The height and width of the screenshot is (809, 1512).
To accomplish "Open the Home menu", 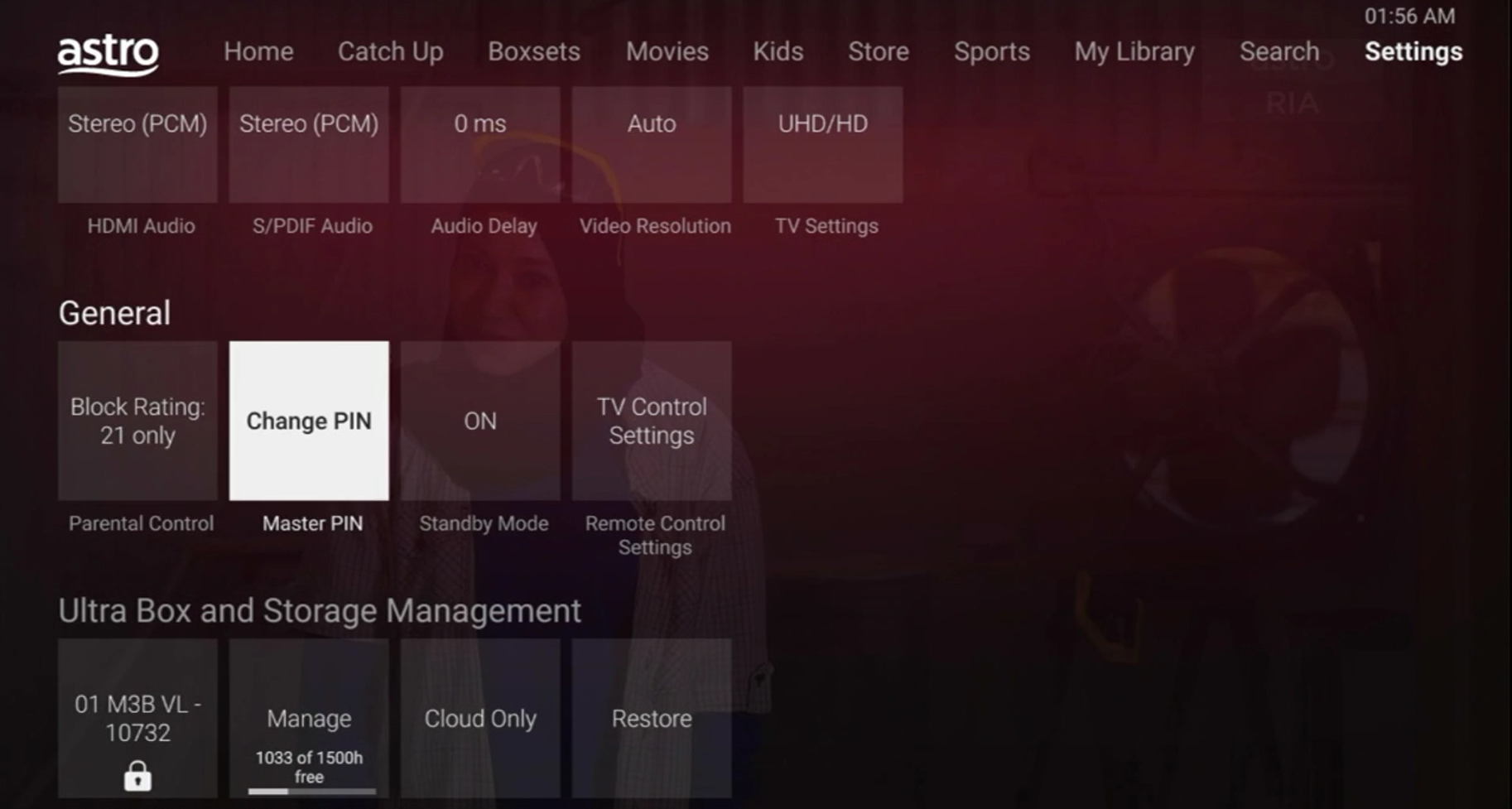I will tap(258, 51).
